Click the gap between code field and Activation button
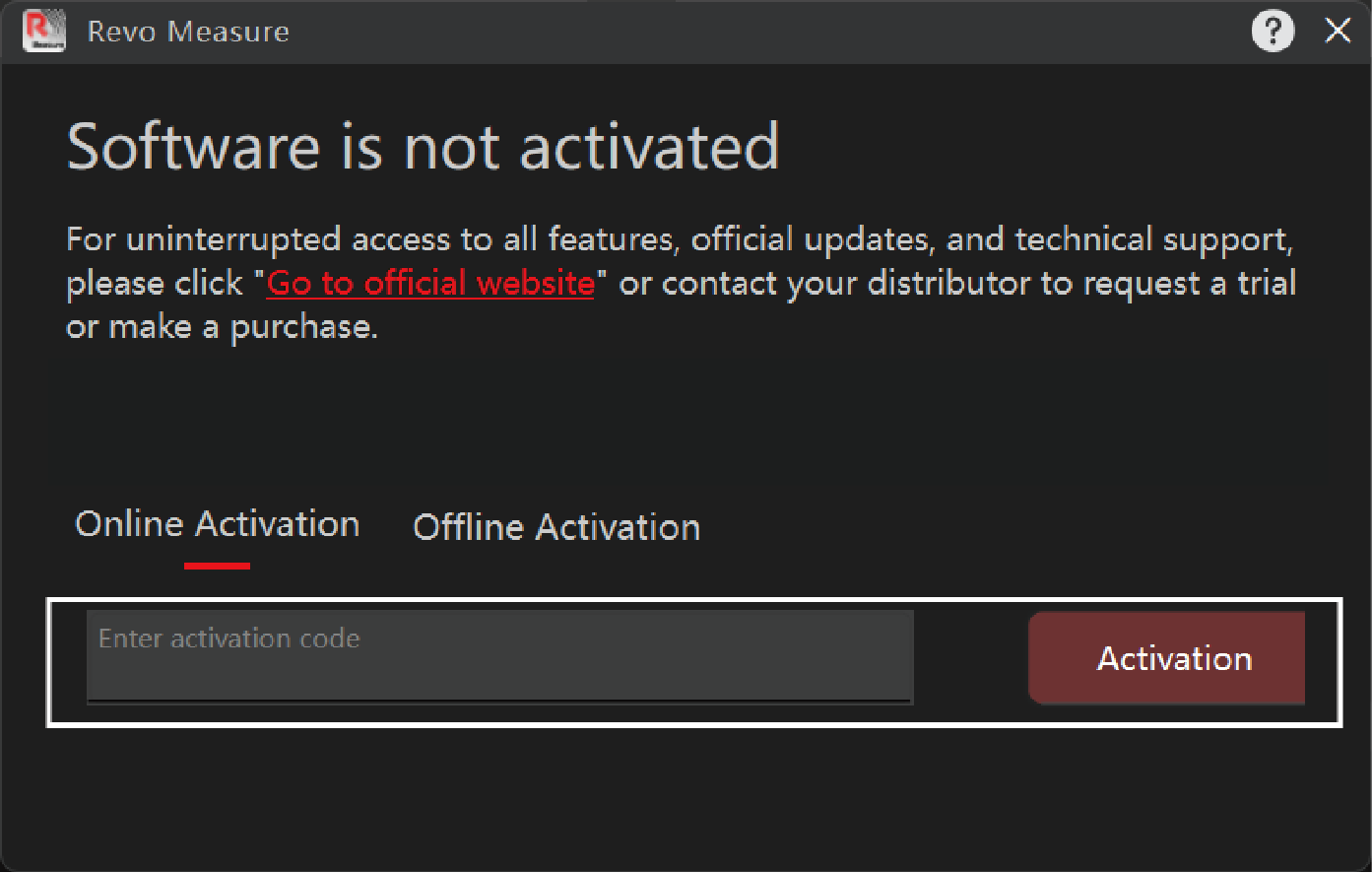This screenshot has width=1372, height=873. point(970,658)
